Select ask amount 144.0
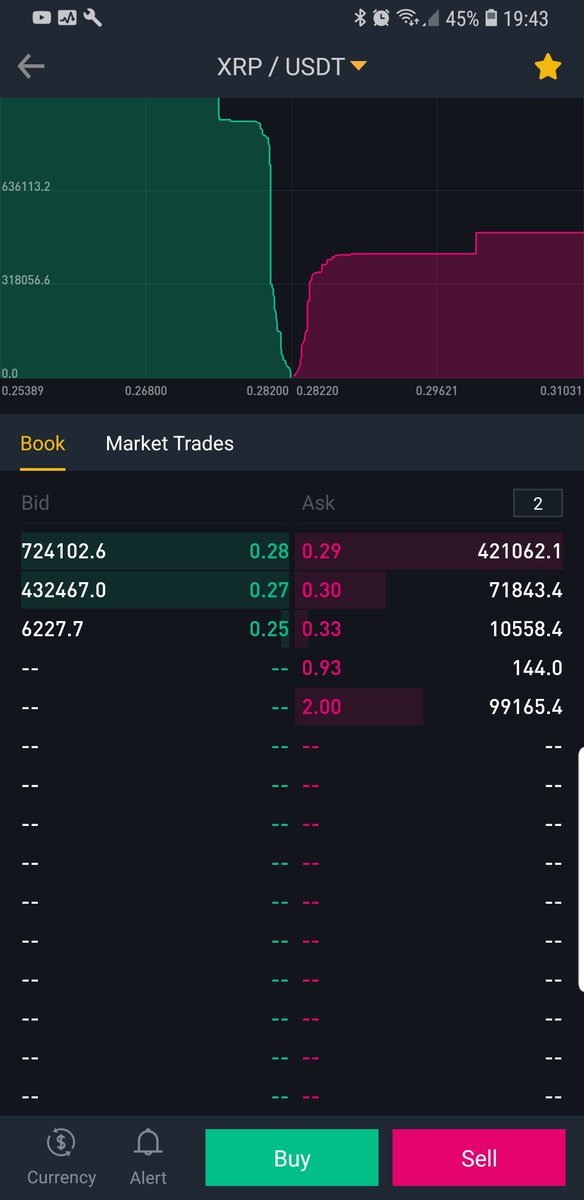 [x=535, y=668]
